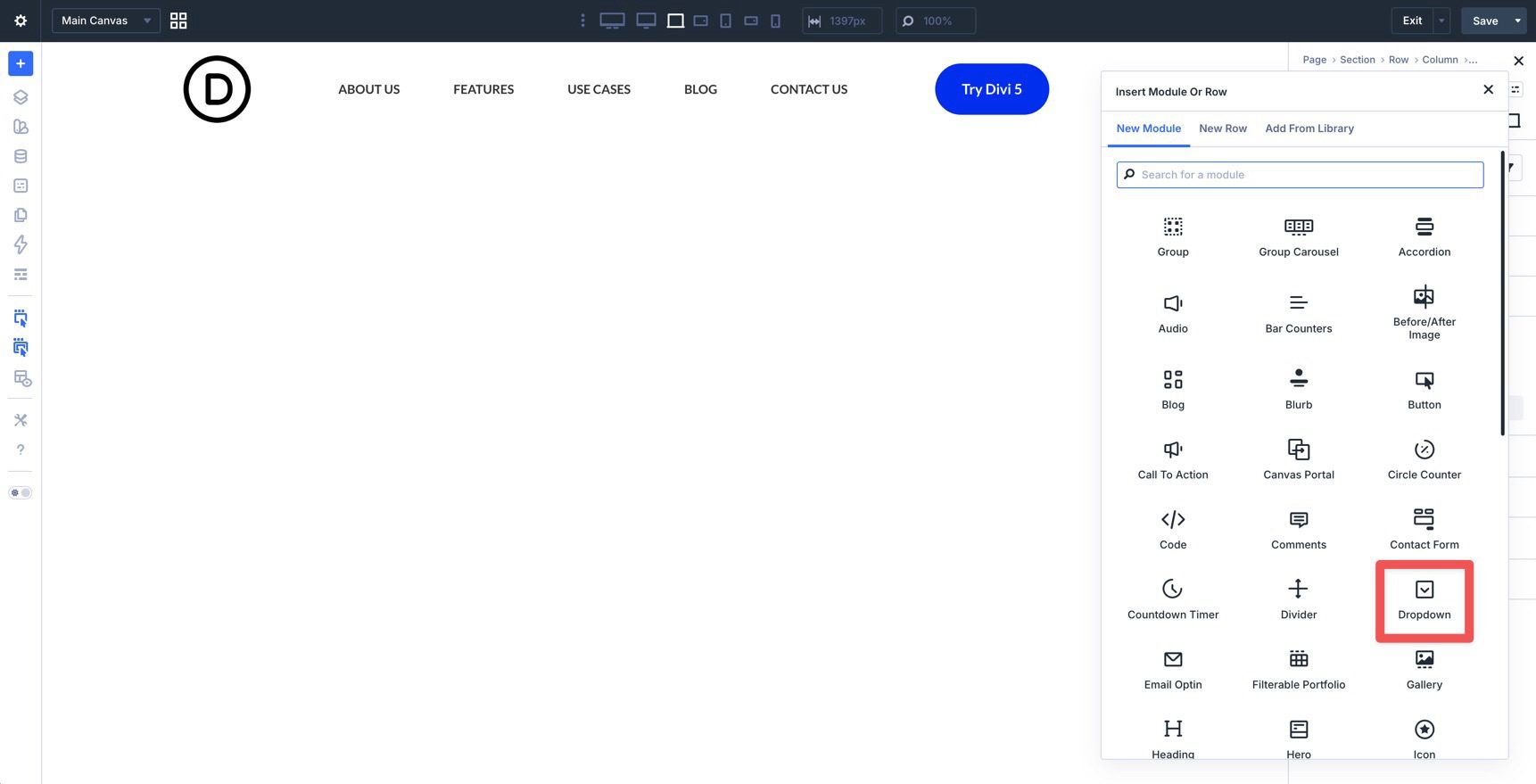Insert the Blurb module
The image size is (1536, 784).
[x=1299, y=390]
